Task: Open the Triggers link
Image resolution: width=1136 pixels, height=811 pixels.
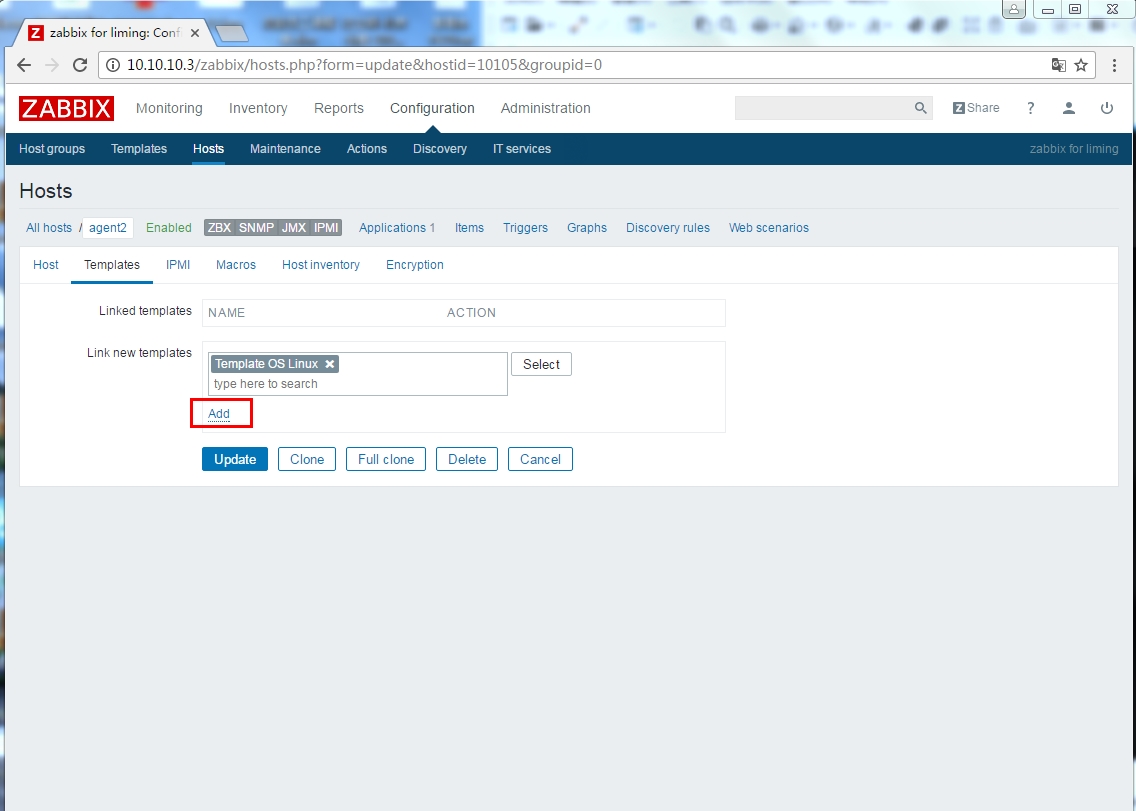Action: click(x=525, y=228)
